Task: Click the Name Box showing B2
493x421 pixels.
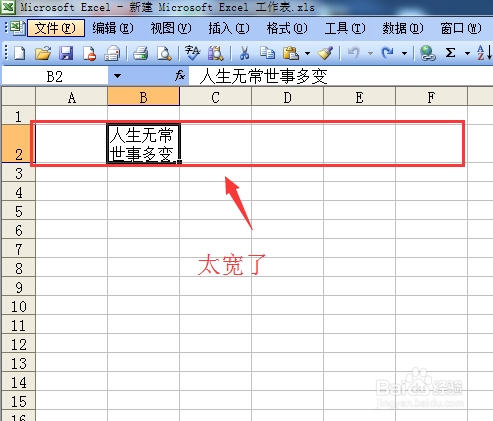Action: tap(55, 76)
